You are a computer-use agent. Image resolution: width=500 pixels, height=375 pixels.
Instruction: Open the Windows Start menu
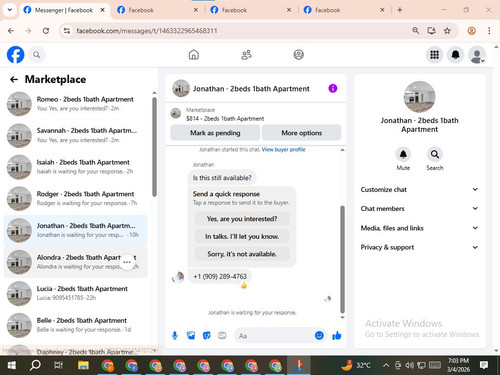point(12,366)
